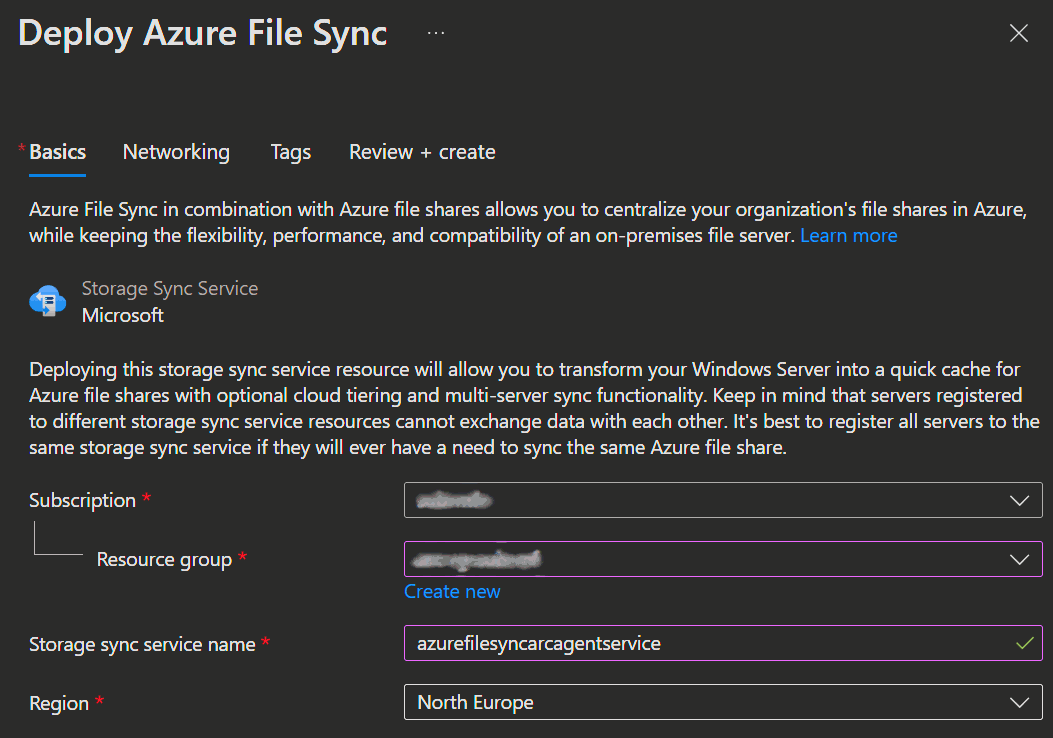The width and height of the screenshot is (1053, 738).
Task: Close the Deploy Azure File Sync blade
Action: (1018, 33)
